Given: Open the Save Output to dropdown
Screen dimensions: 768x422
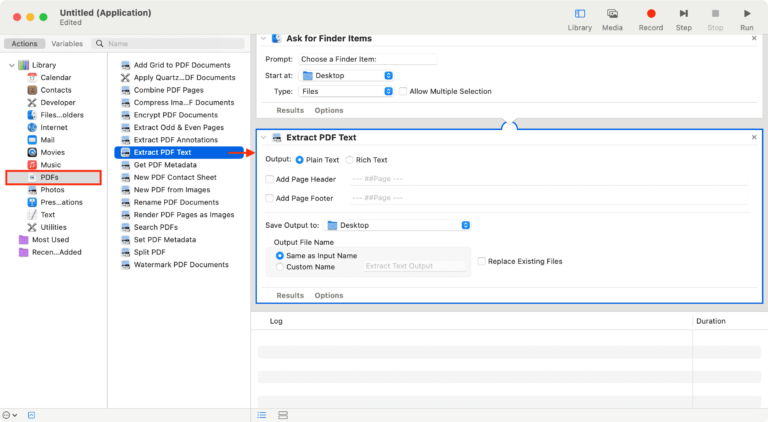Looking at the screenshot, I should pyautogui.click(x=398, y=225).
